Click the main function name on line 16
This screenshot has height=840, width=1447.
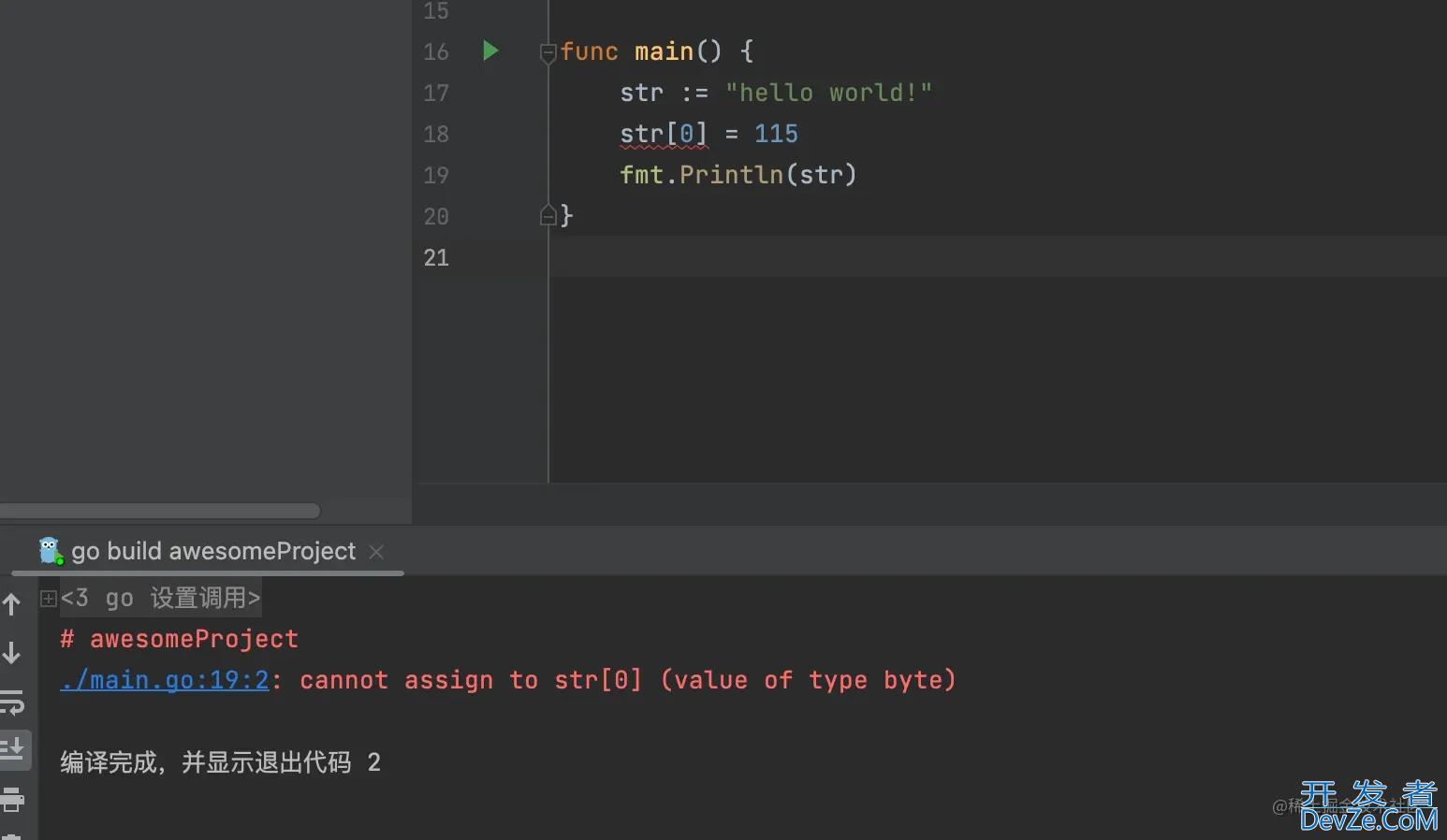pos(664,51)
